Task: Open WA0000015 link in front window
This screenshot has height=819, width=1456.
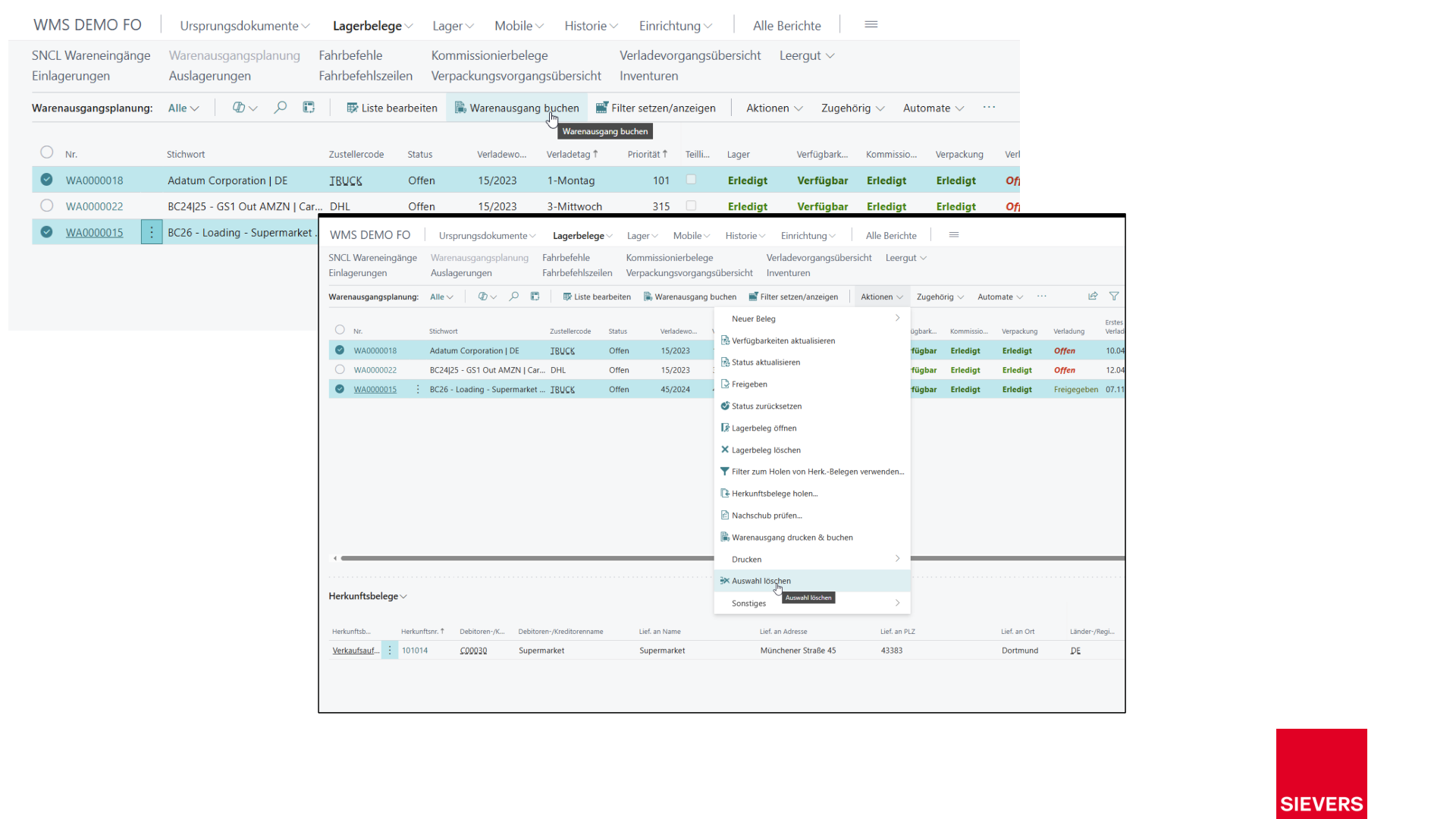Action: (x=375, y=389)
